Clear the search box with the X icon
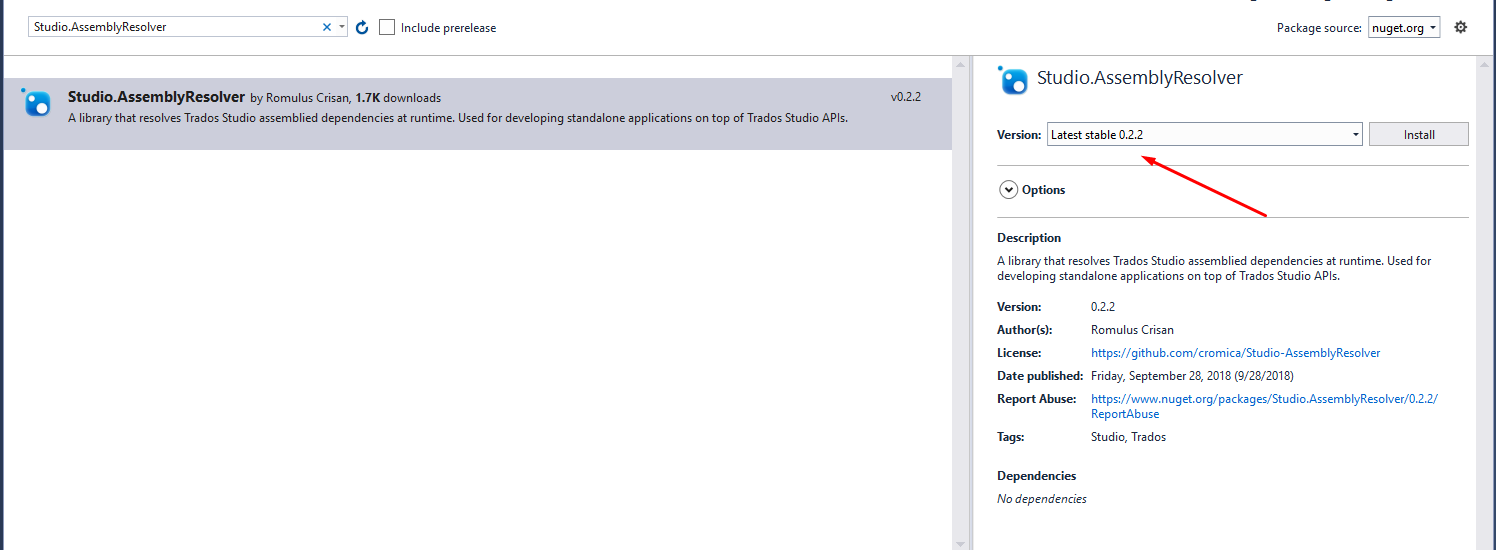This screenshot has height=550, width=1496. coord(326,27)
